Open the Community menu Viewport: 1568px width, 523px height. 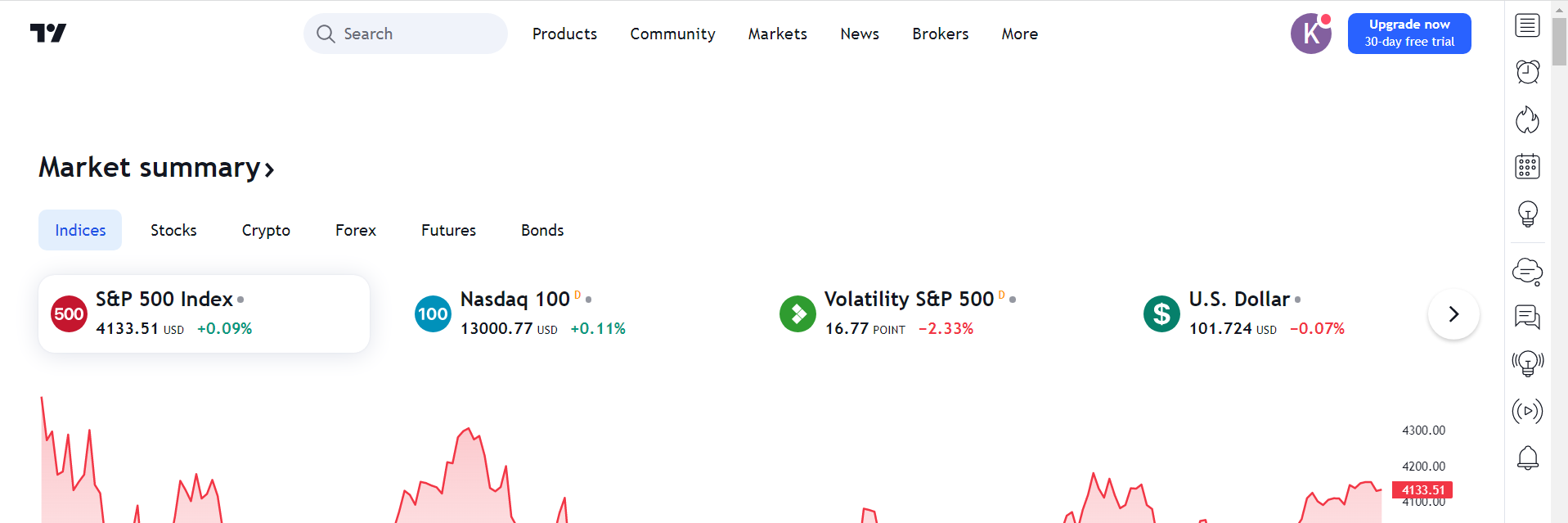point(672,34)
